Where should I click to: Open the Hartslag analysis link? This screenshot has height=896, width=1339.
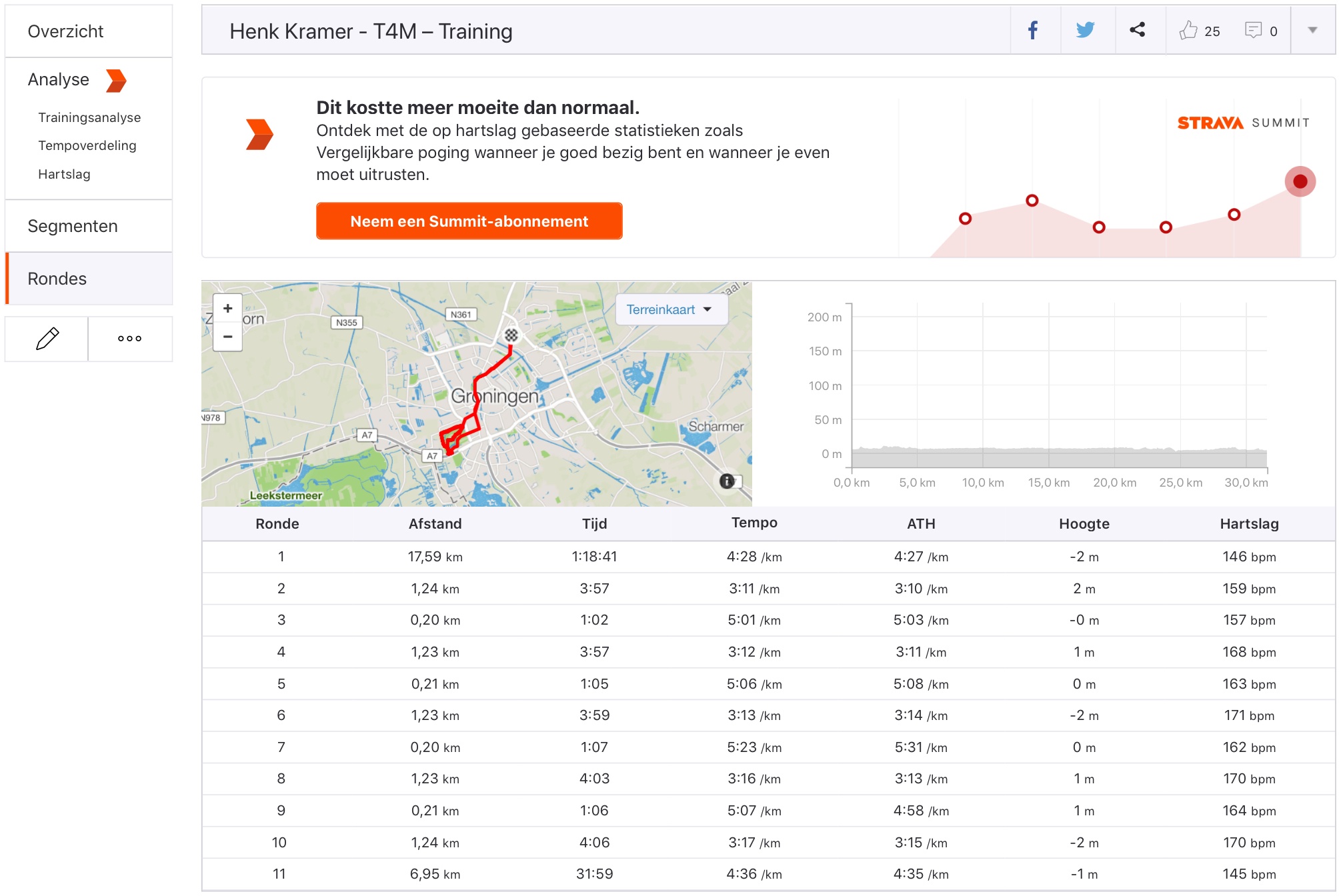64,174
